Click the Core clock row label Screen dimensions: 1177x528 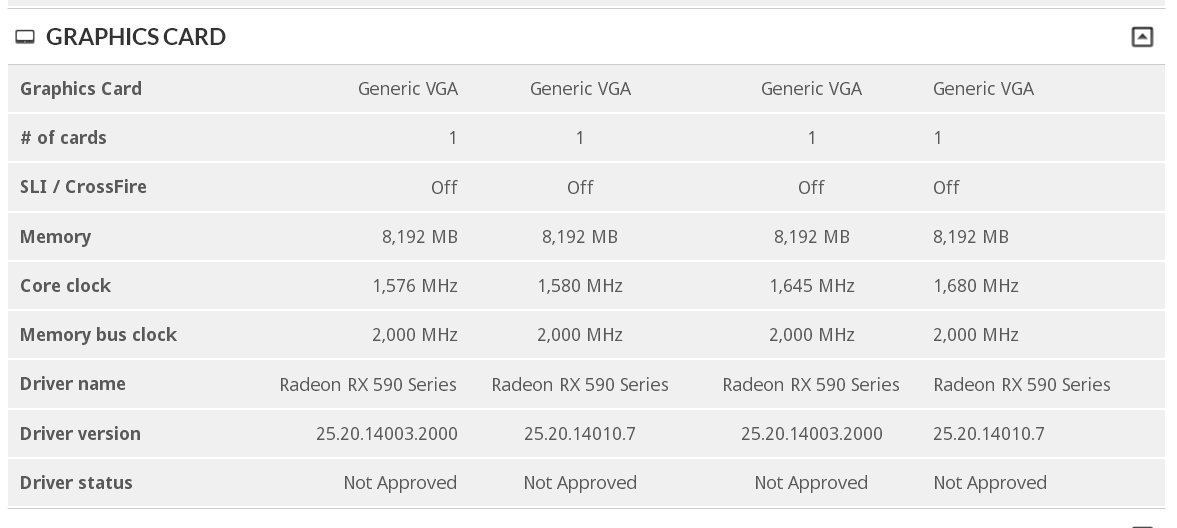click(x=65, y=286)
